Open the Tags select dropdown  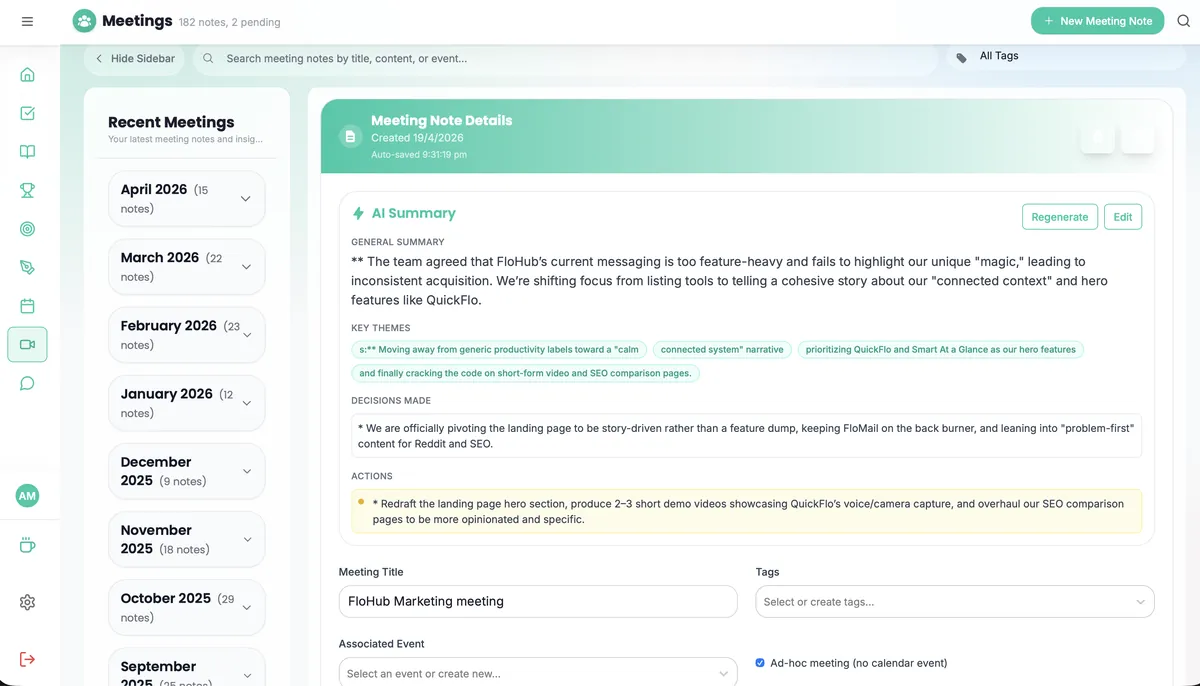point(955,602)
